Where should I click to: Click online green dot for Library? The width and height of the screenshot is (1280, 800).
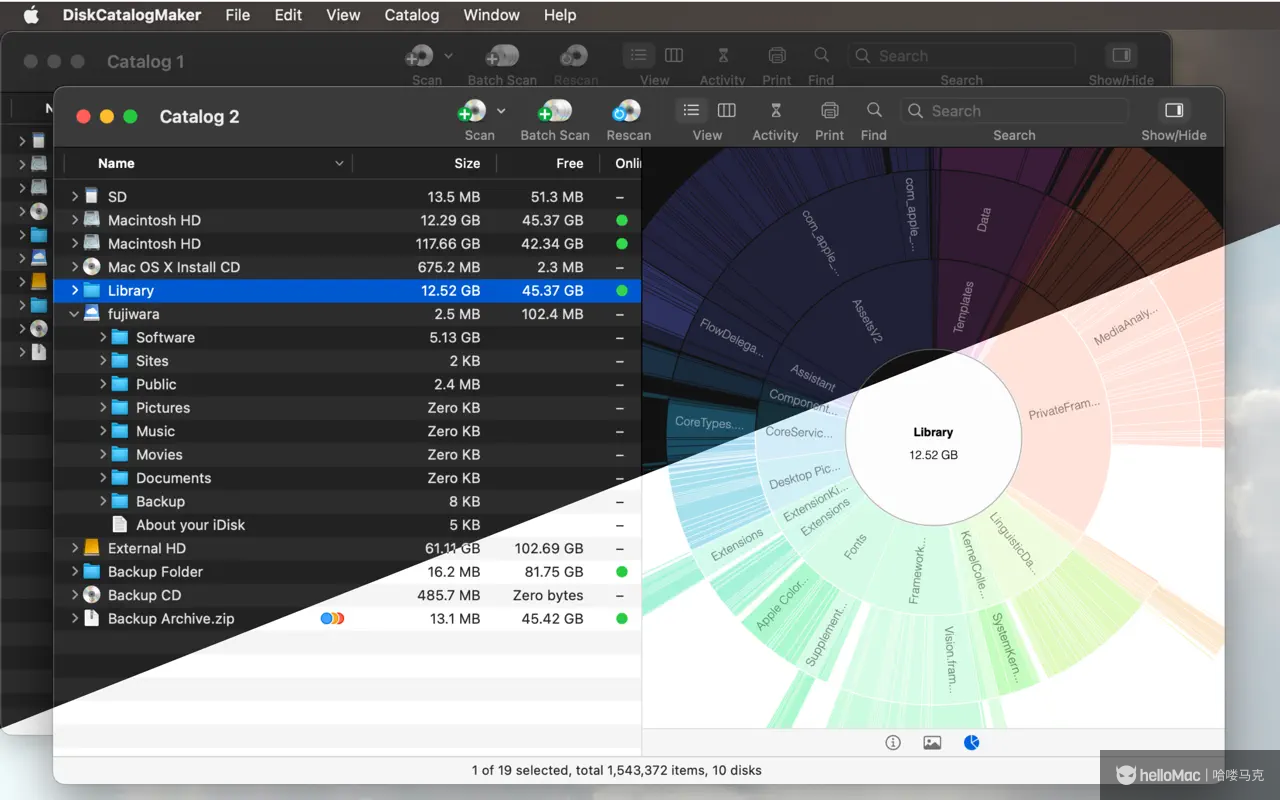click(622, 291)
